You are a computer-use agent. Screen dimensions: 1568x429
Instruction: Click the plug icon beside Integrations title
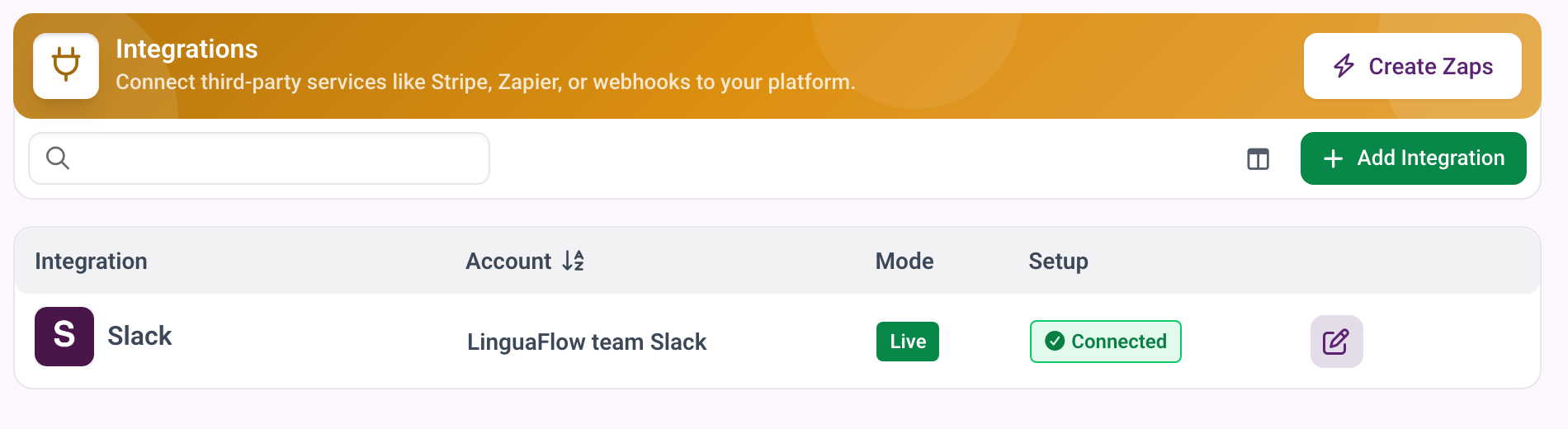click(66, 65)
